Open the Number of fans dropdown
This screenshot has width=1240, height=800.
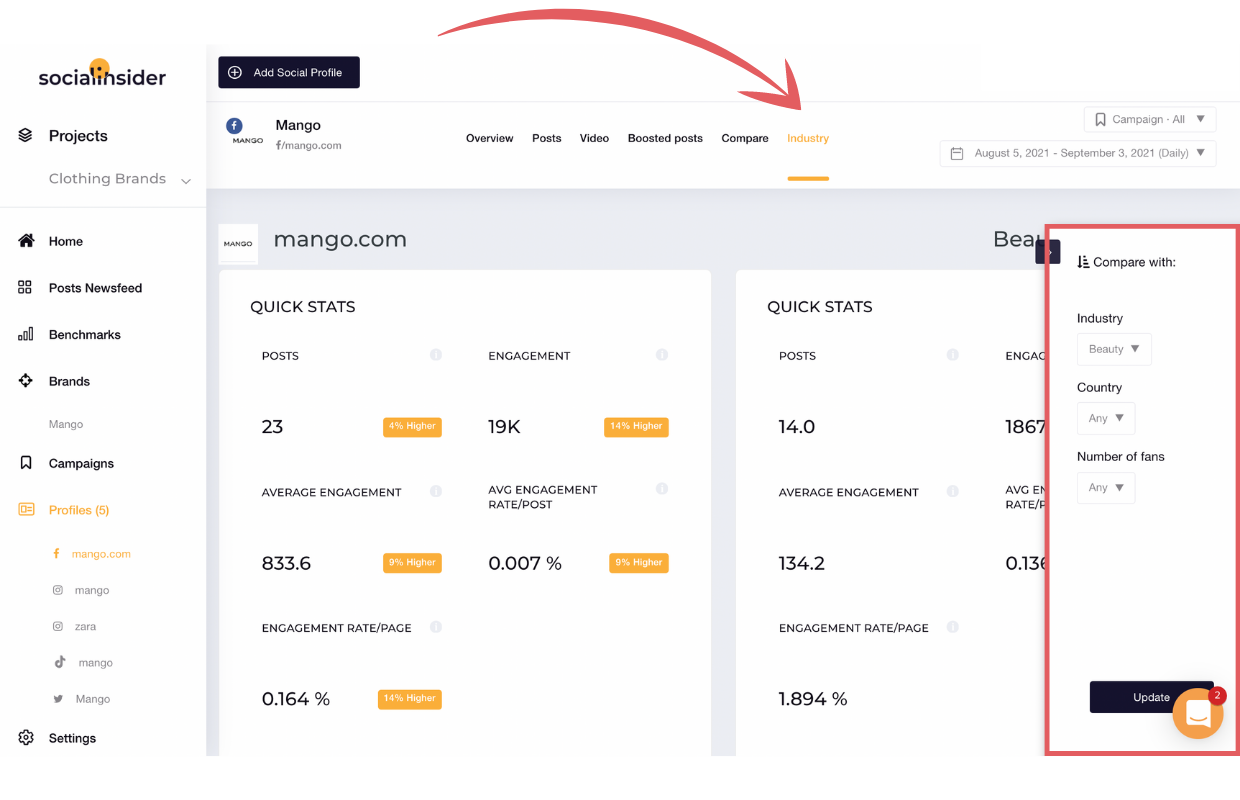1106,487
